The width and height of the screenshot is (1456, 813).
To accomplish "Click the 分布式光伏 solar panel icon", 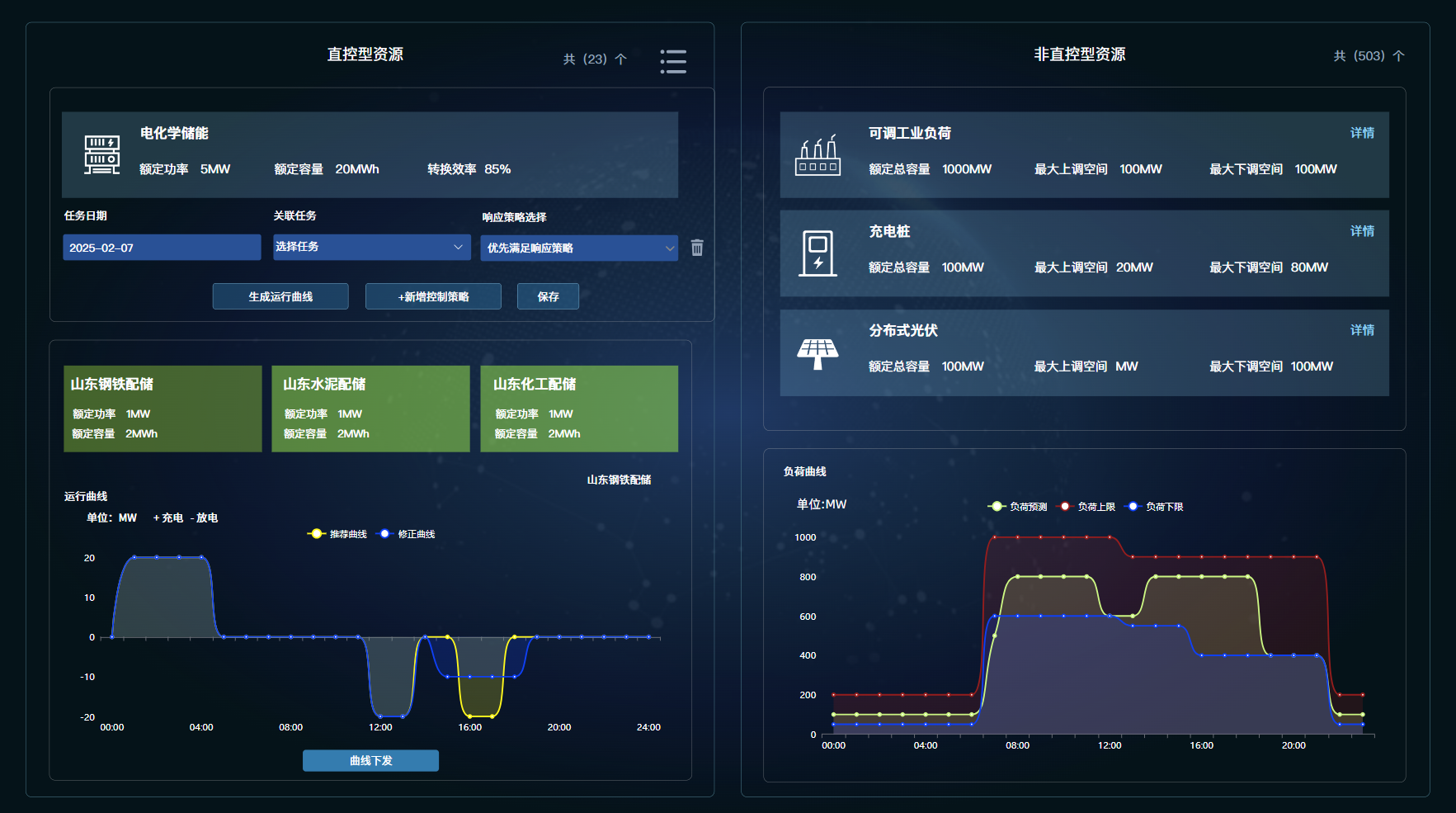I will tap(817, 352).
